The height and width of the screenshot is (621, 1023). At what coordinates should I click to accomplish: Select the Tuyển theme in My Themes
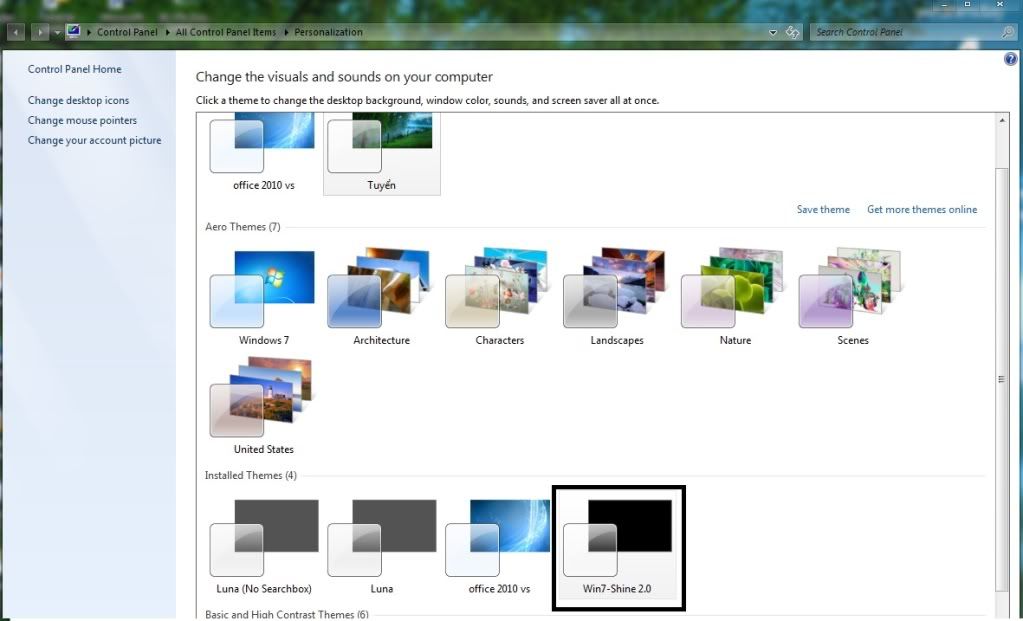tap(382, 154)
